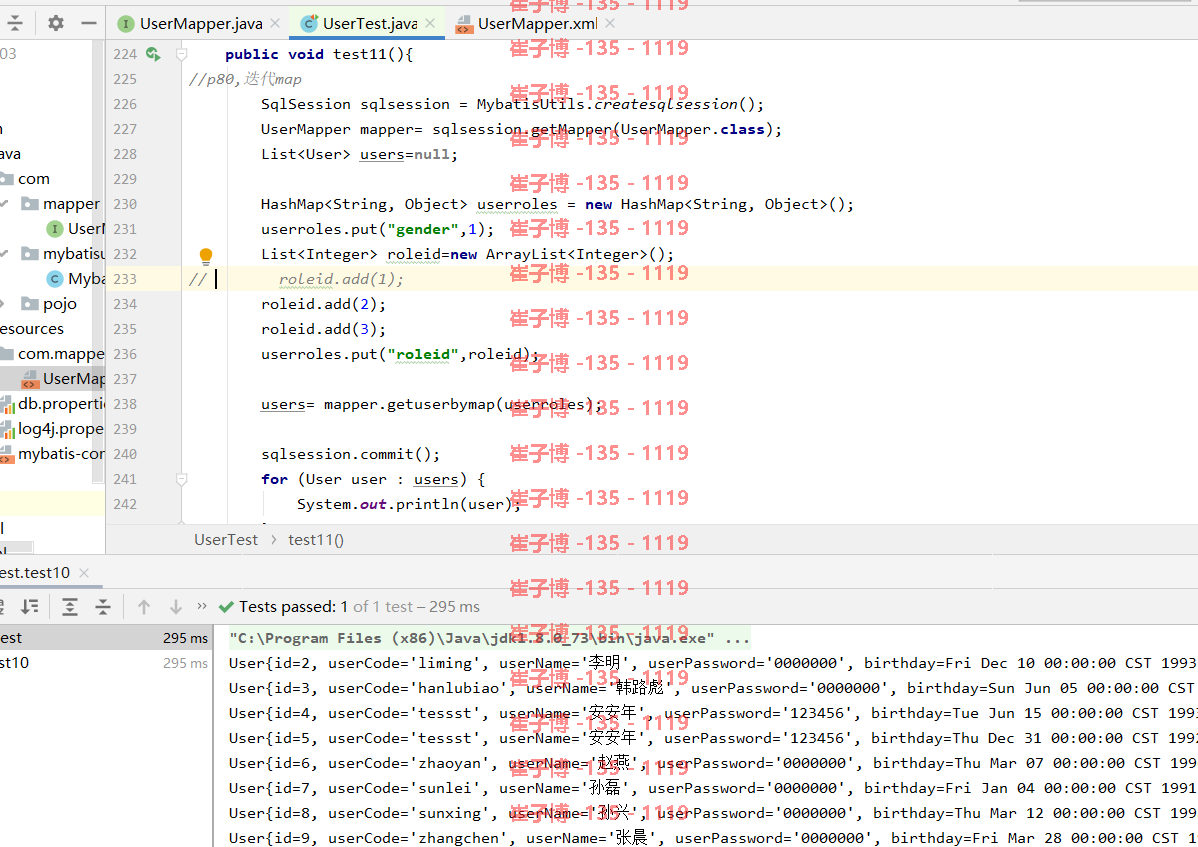Click console output row for sunxing
This screenshot has width=1198, height=847.
point(713,813)
